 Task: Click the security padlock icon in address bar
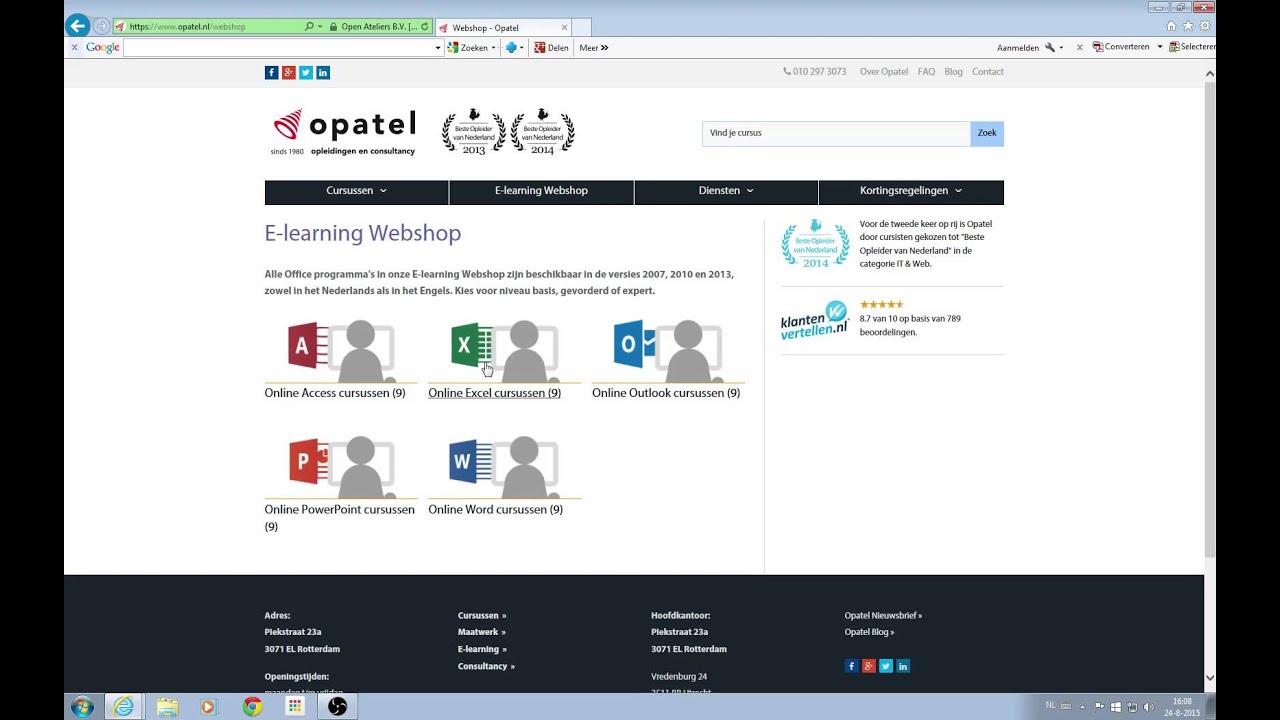click(x=334, y=27)
